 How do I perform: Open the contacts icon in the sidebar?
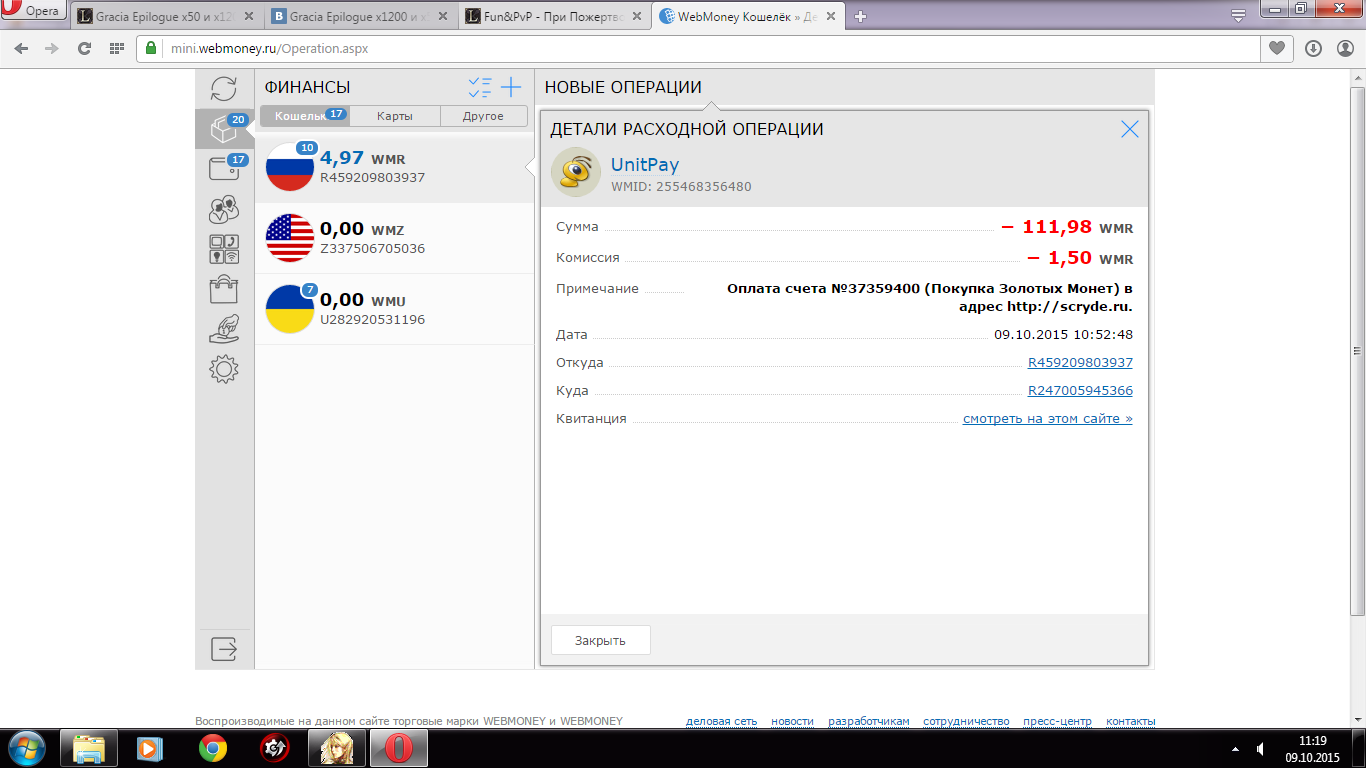coord(224,209)
